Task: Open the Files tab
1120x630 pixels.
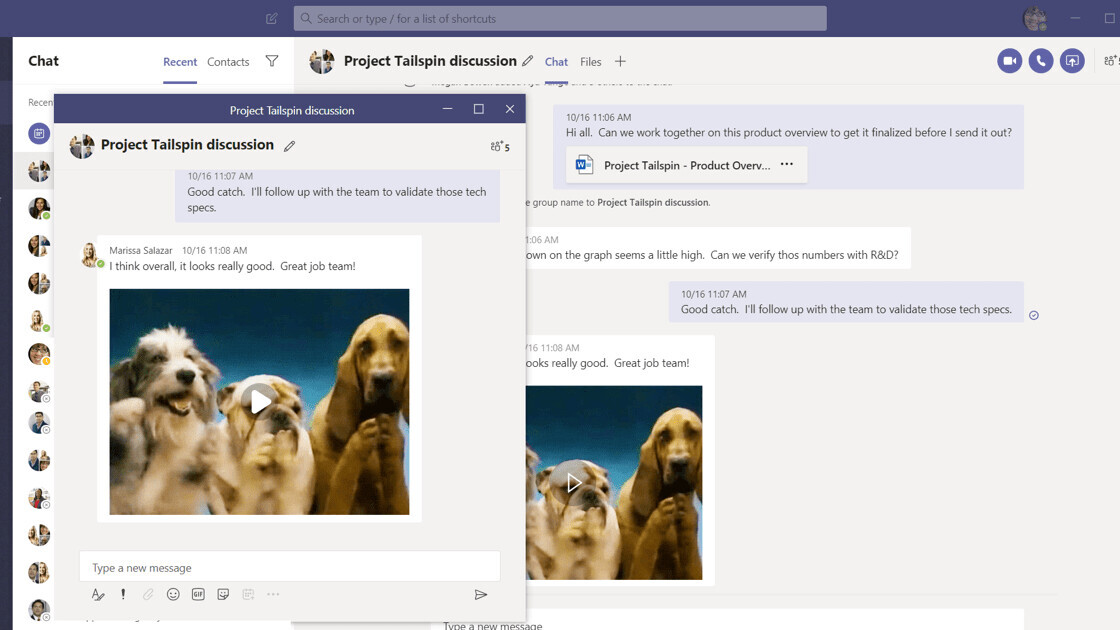Action: tap(591, 62)
